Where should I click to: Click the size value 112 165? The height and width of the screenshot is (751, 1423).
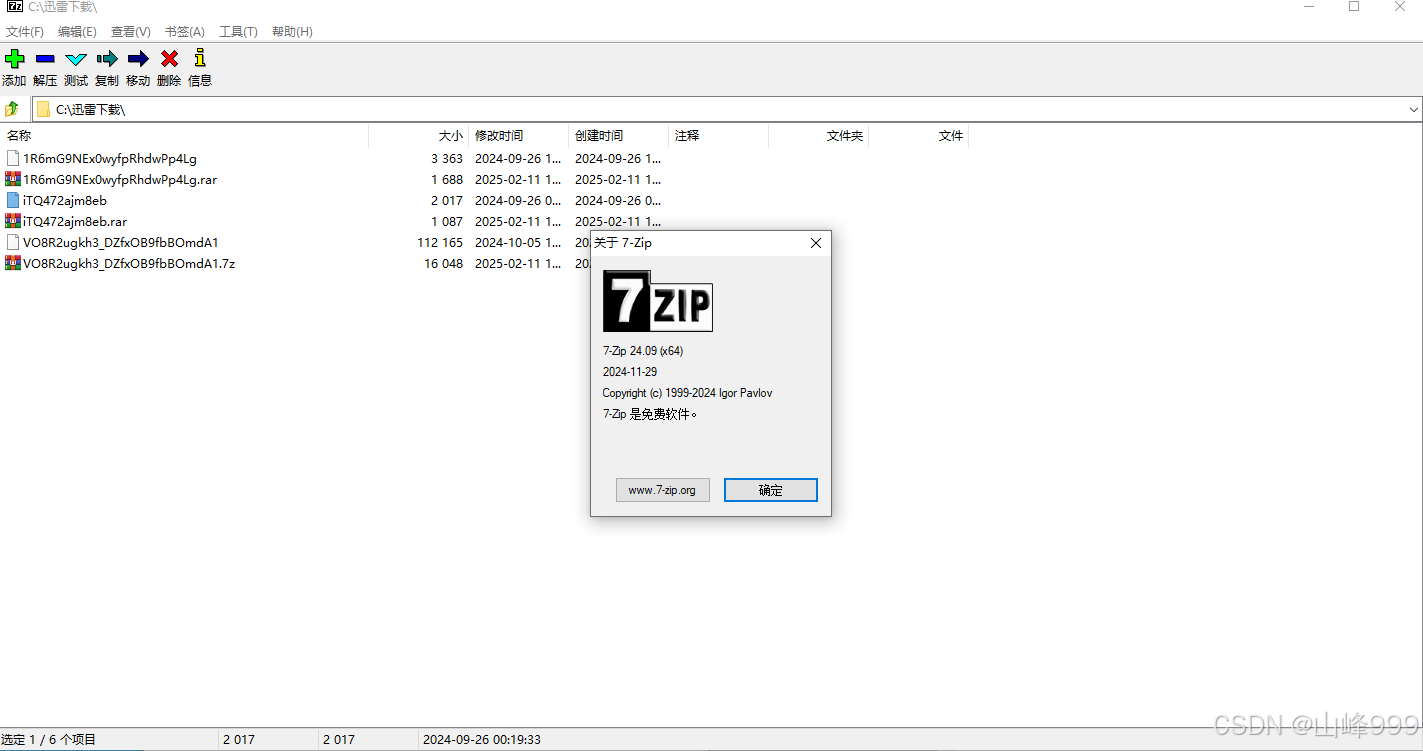440,242
